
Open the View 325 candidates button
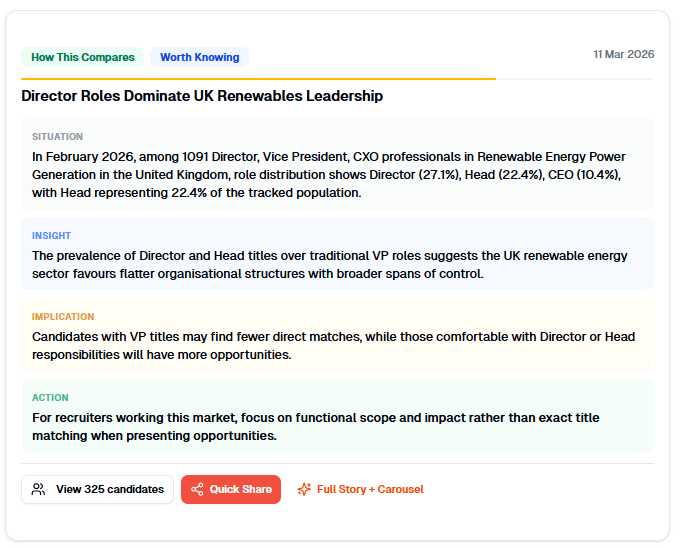[98, 490]
